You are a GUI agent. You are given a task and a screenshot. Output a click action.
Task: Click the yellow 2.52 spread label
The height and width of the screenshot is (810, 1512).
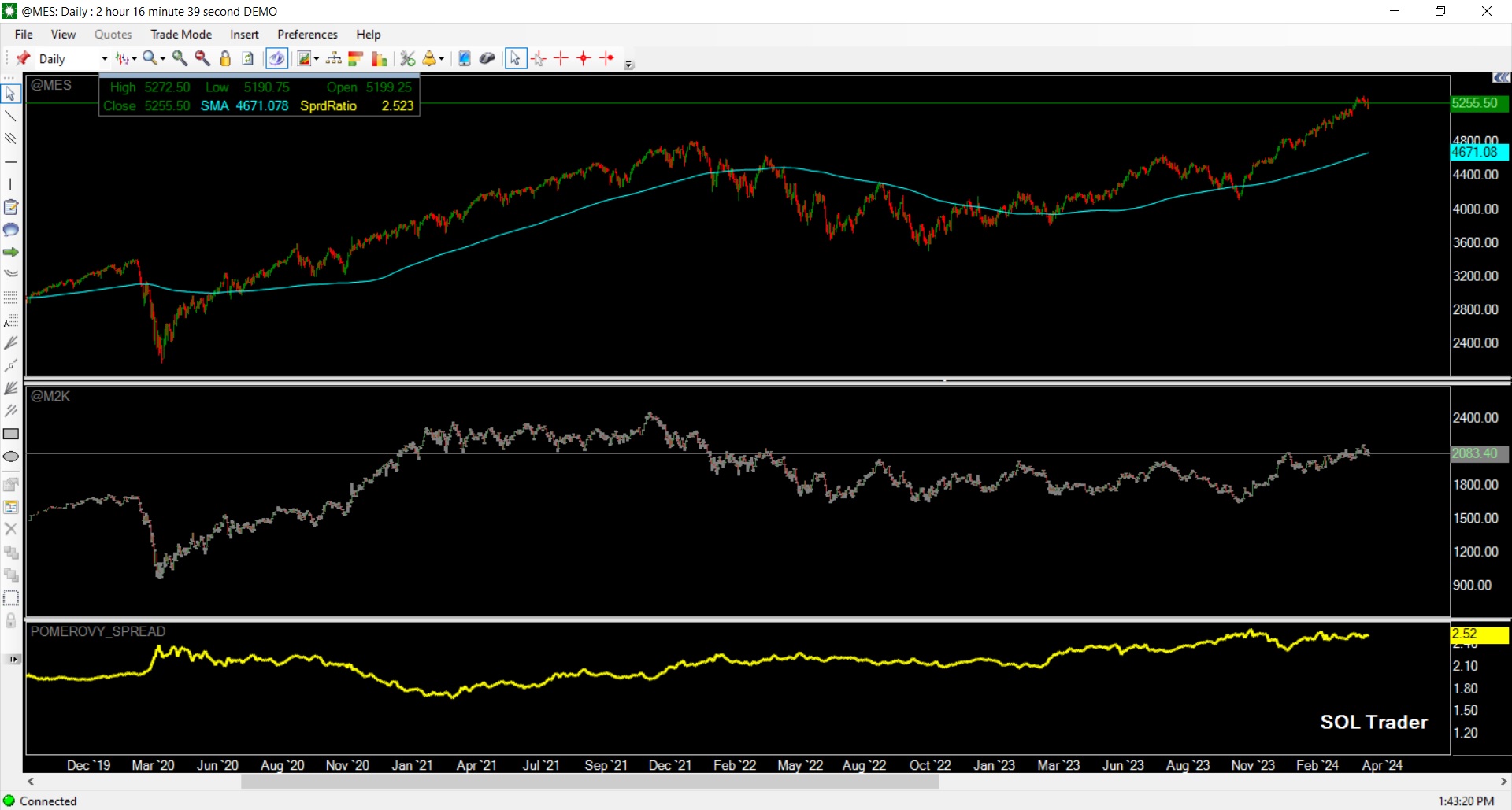click(x=1479, y=634)
